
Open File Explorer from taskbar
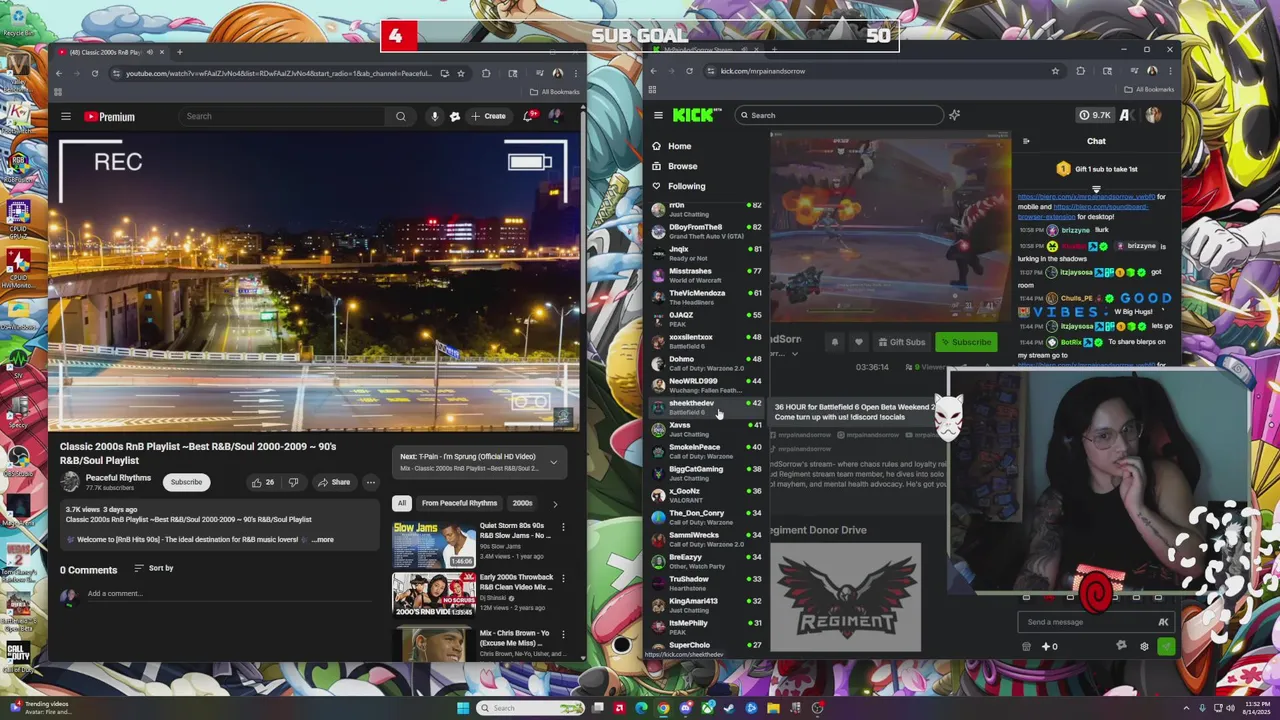pos(774,708)
